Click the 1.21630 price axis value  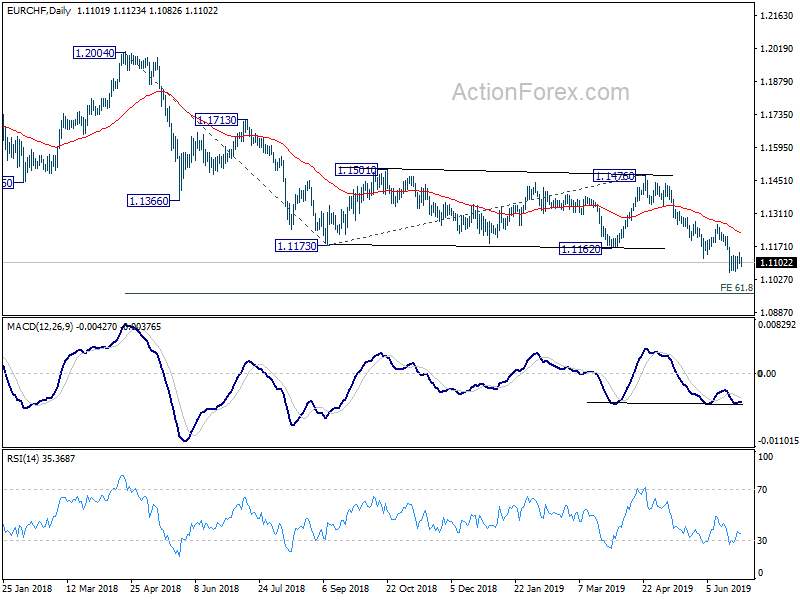777,16
